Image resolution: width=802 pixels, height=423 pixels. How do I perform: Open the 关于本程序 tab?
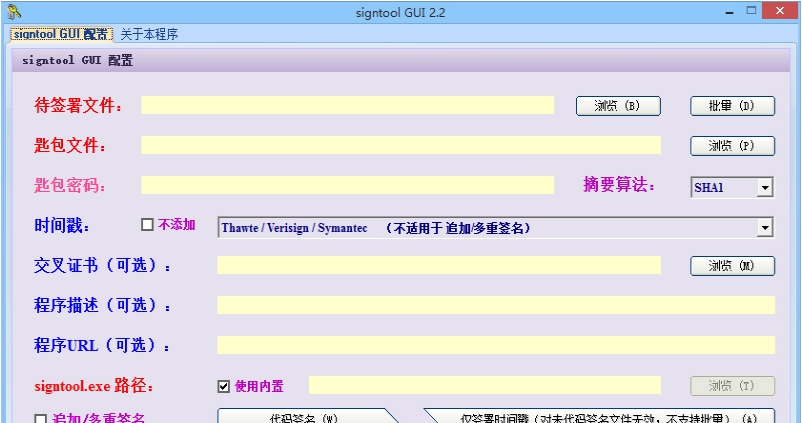(149, 34)
